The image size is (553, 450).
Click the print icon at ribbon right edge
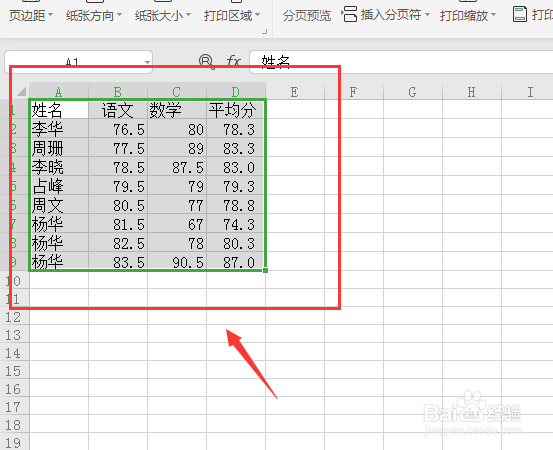pos(520,15)
